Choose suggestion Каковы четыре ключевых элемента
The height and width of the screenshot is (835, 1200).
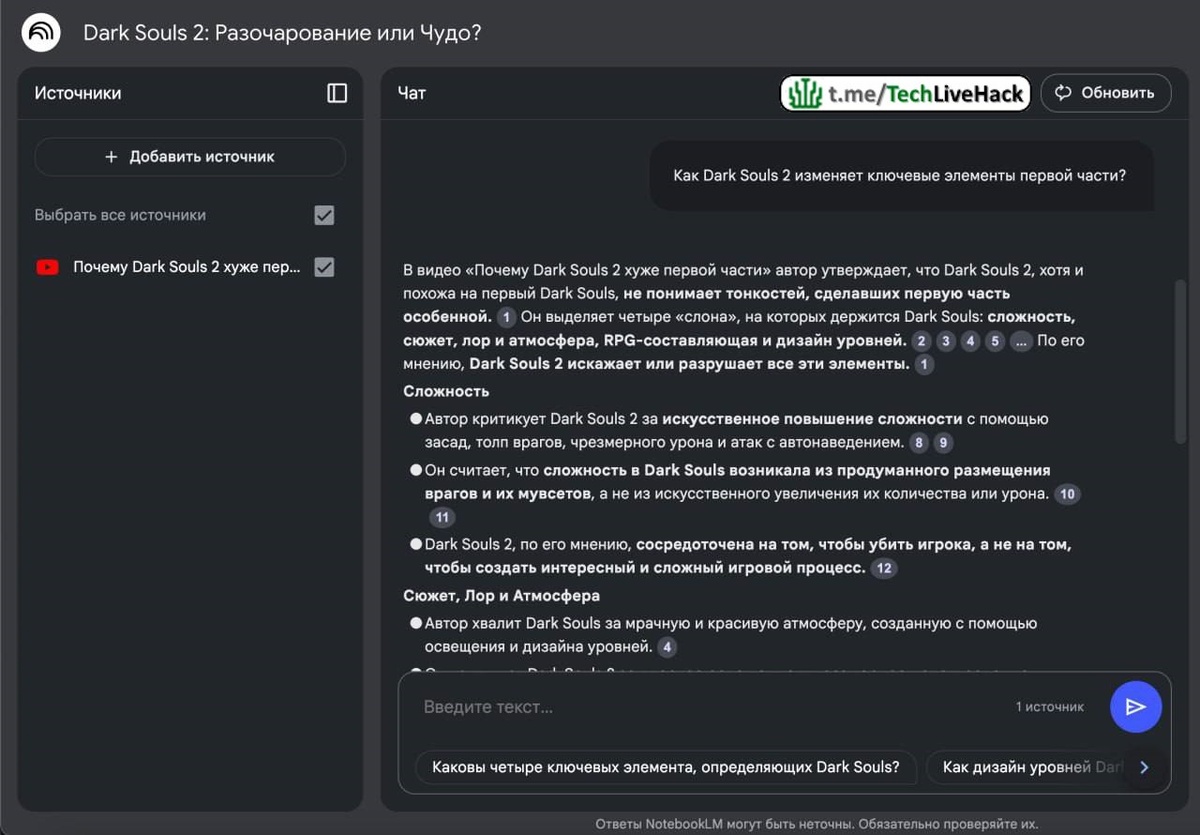tap(666, 768)
